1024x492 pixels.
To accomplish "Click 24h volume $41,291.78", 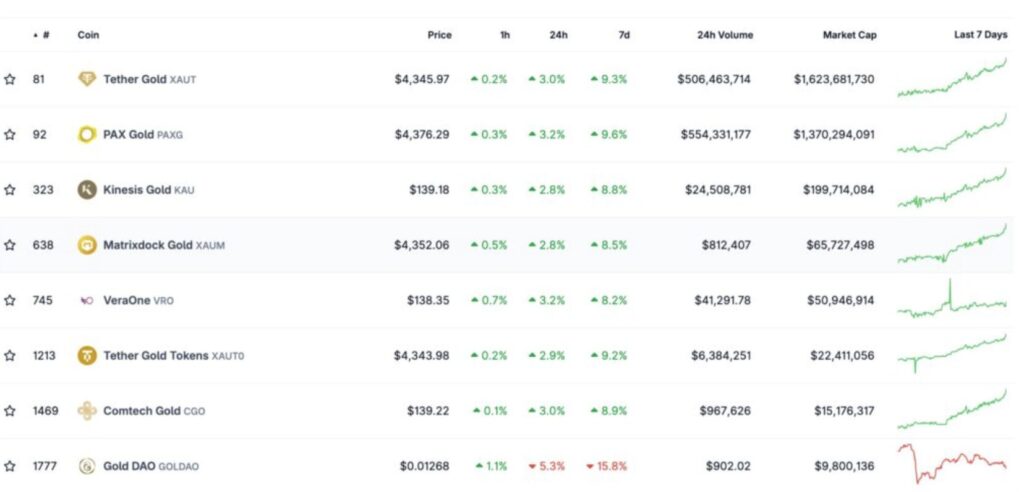I will point(722,301).
